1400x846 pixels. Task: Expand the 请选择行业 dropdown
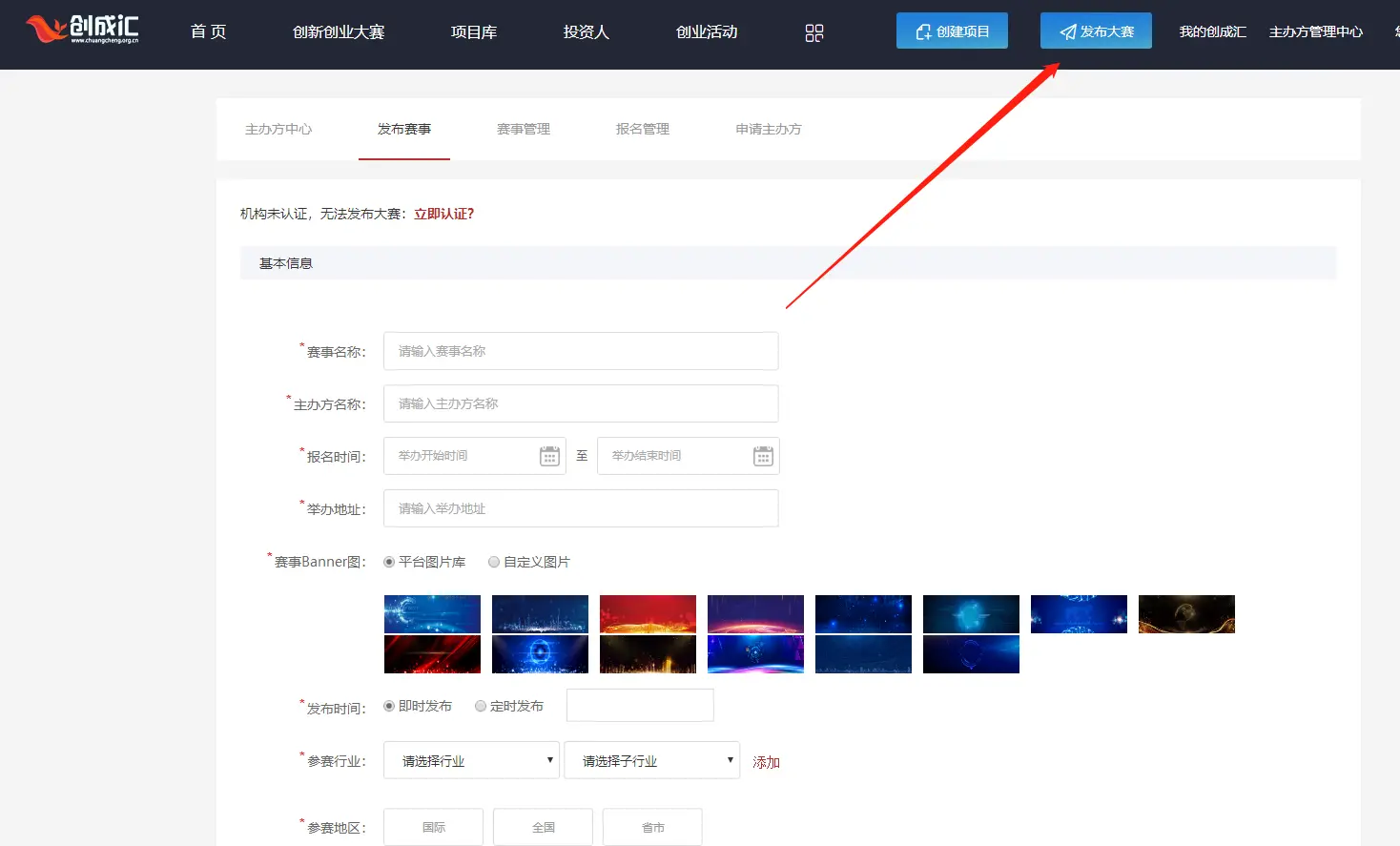[x=471, y=760]
